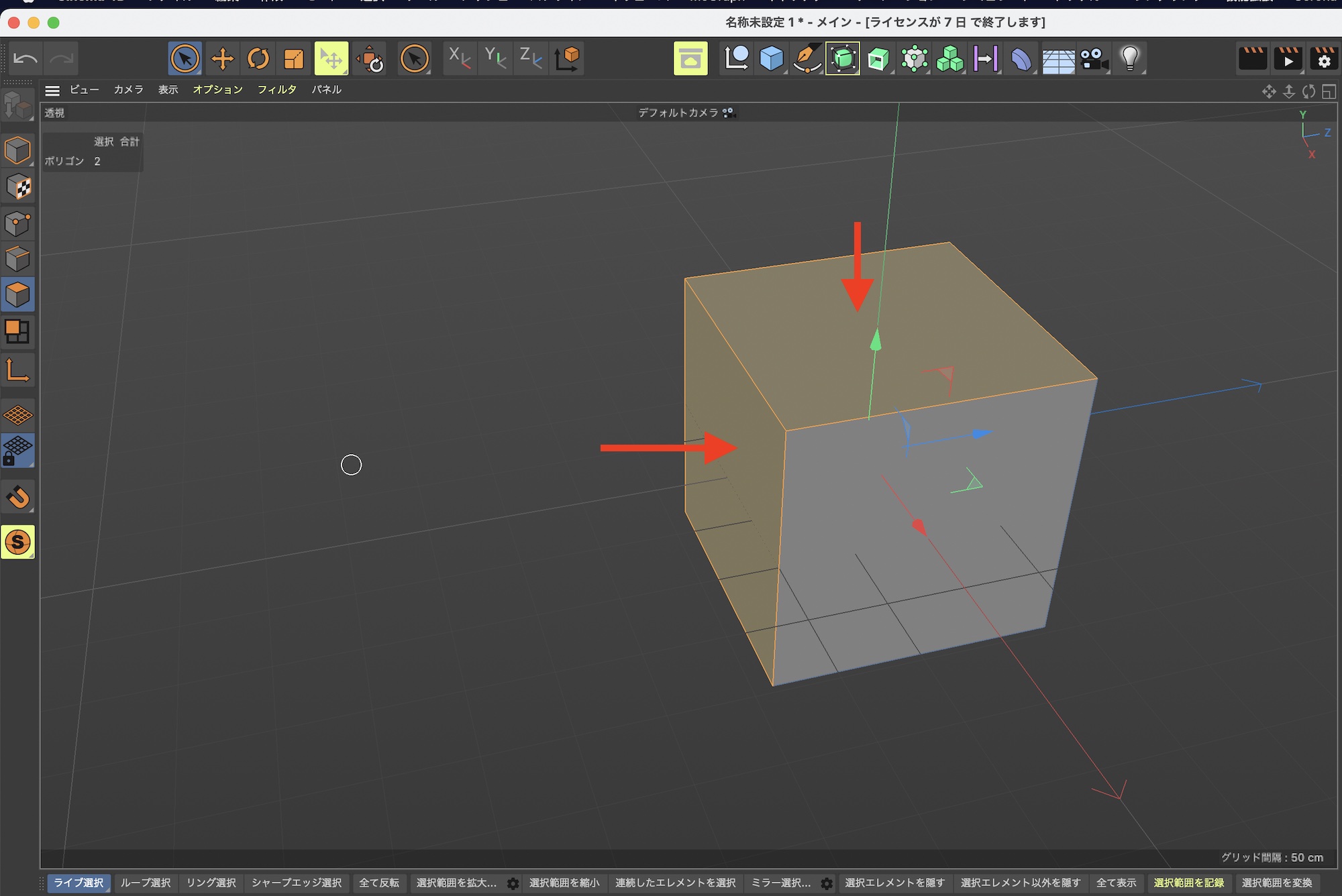
Task: Toggle snapping with the yellow S icon
Action: pos(17,542)
